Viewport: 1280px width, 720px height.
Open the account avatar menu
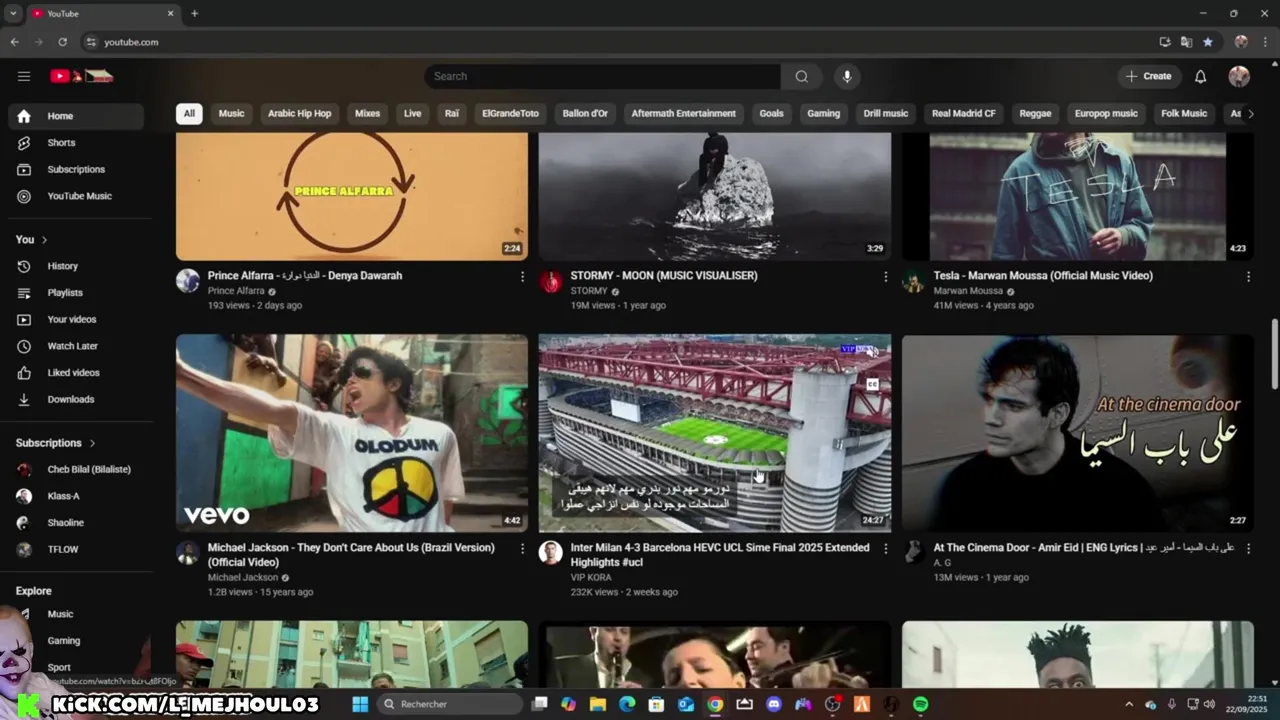click(x=1239, y=76)
